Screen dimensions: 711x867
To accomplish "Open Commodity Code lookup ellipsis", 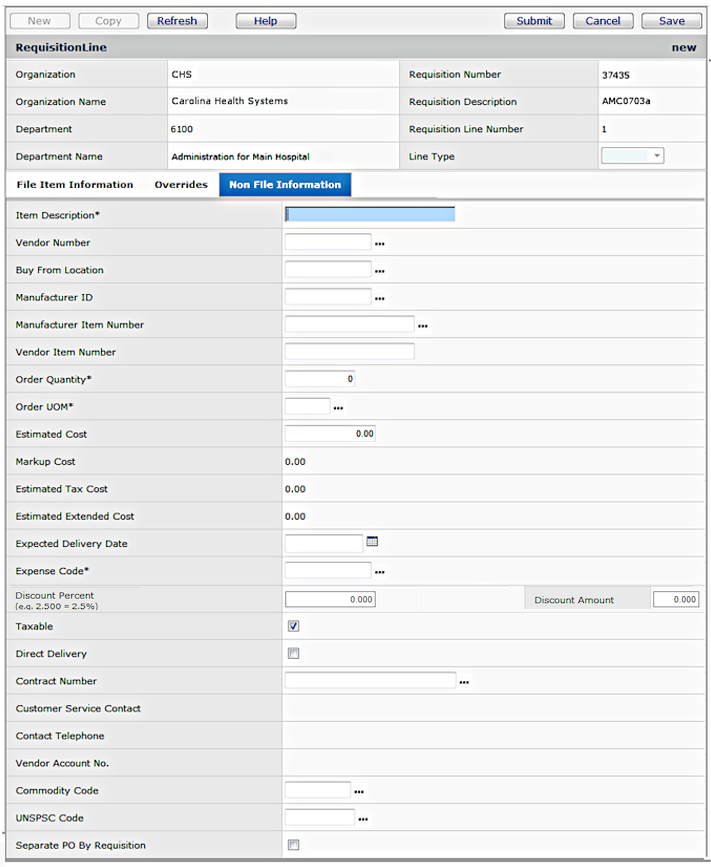I will 359,792.
